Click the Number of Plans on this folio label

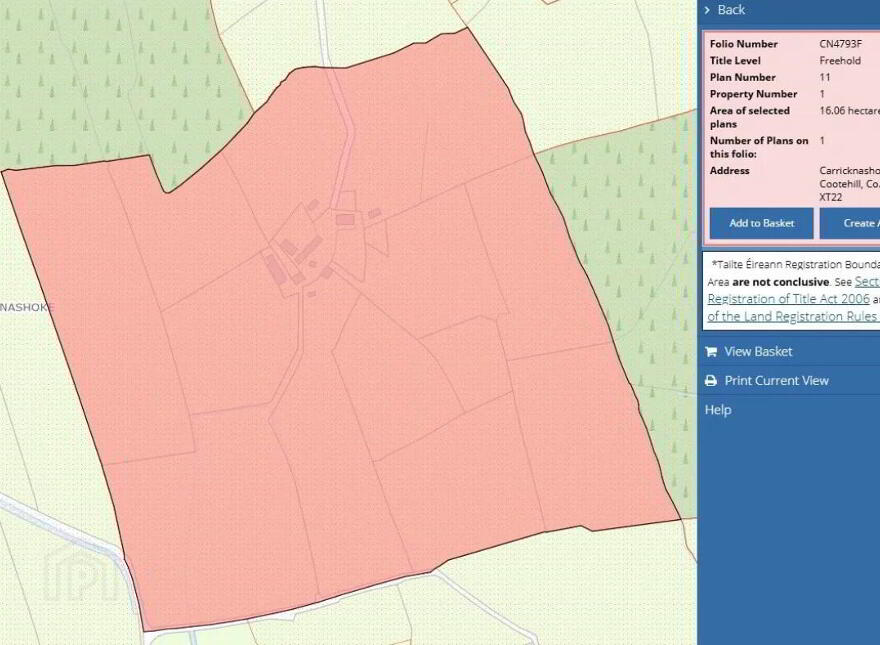[x=759, y=147]
